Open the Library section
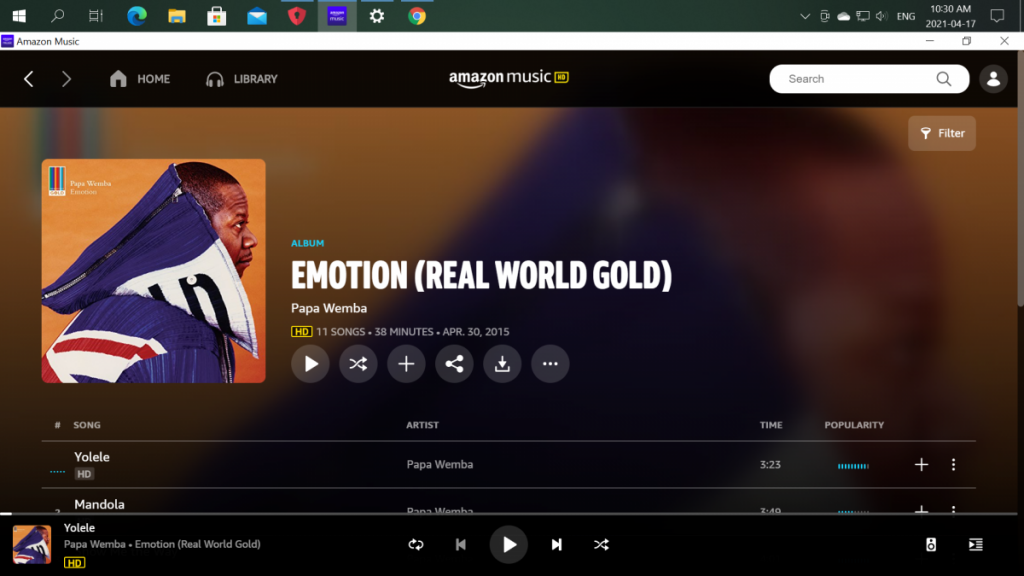This screenshot has width=1024, height=576. [242, 79]
